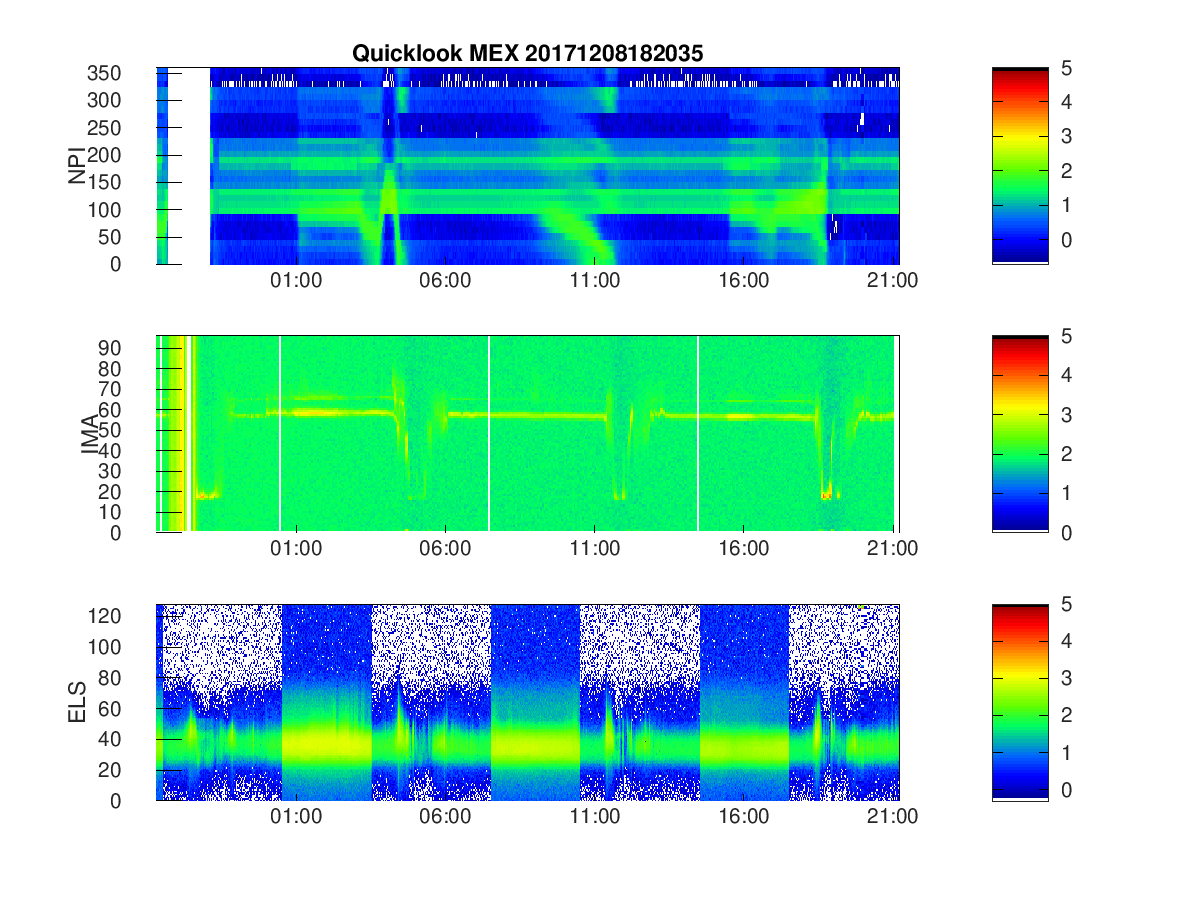Click the 01:00 label under NPI plot
1200x900 pixels.
[x=297, y=281]
